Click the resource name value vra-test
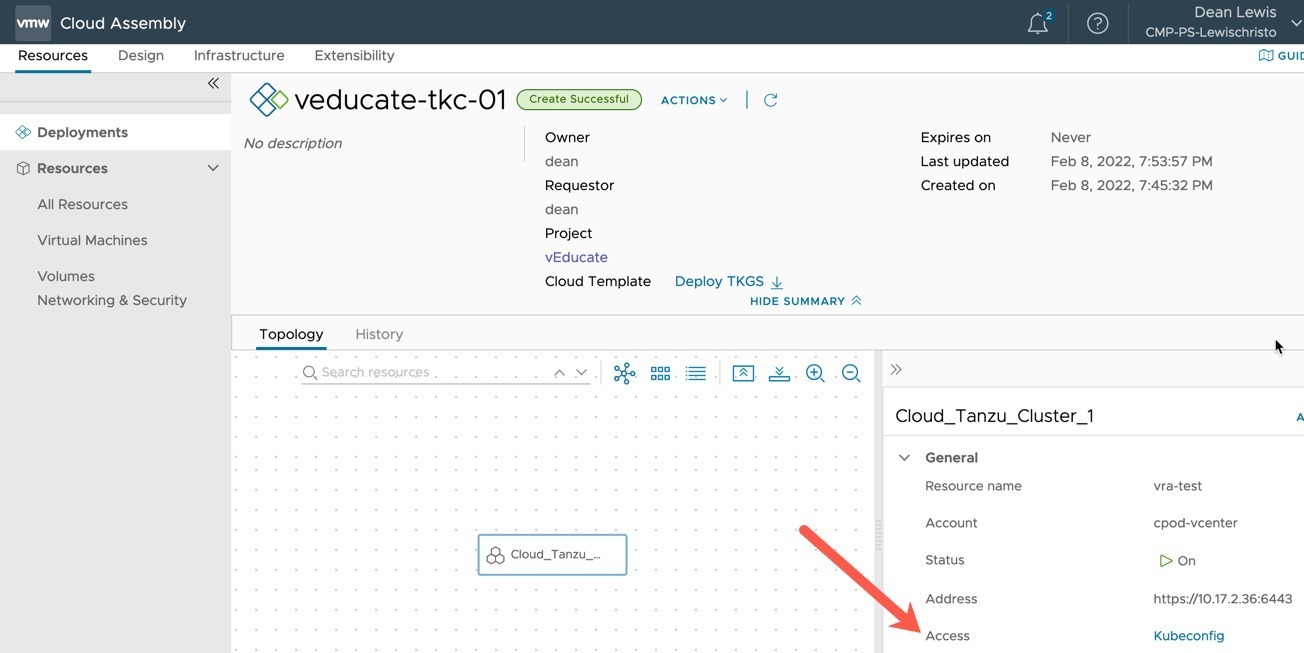The image size is (1304, 653). [x=1178, y=486]
